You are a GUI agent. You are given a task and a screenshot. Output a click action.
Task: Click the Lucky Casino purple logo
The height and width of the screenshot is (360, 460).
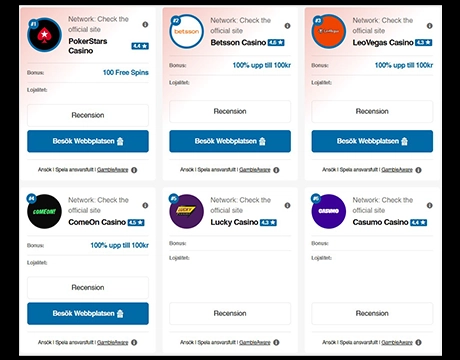click(186, 211)
